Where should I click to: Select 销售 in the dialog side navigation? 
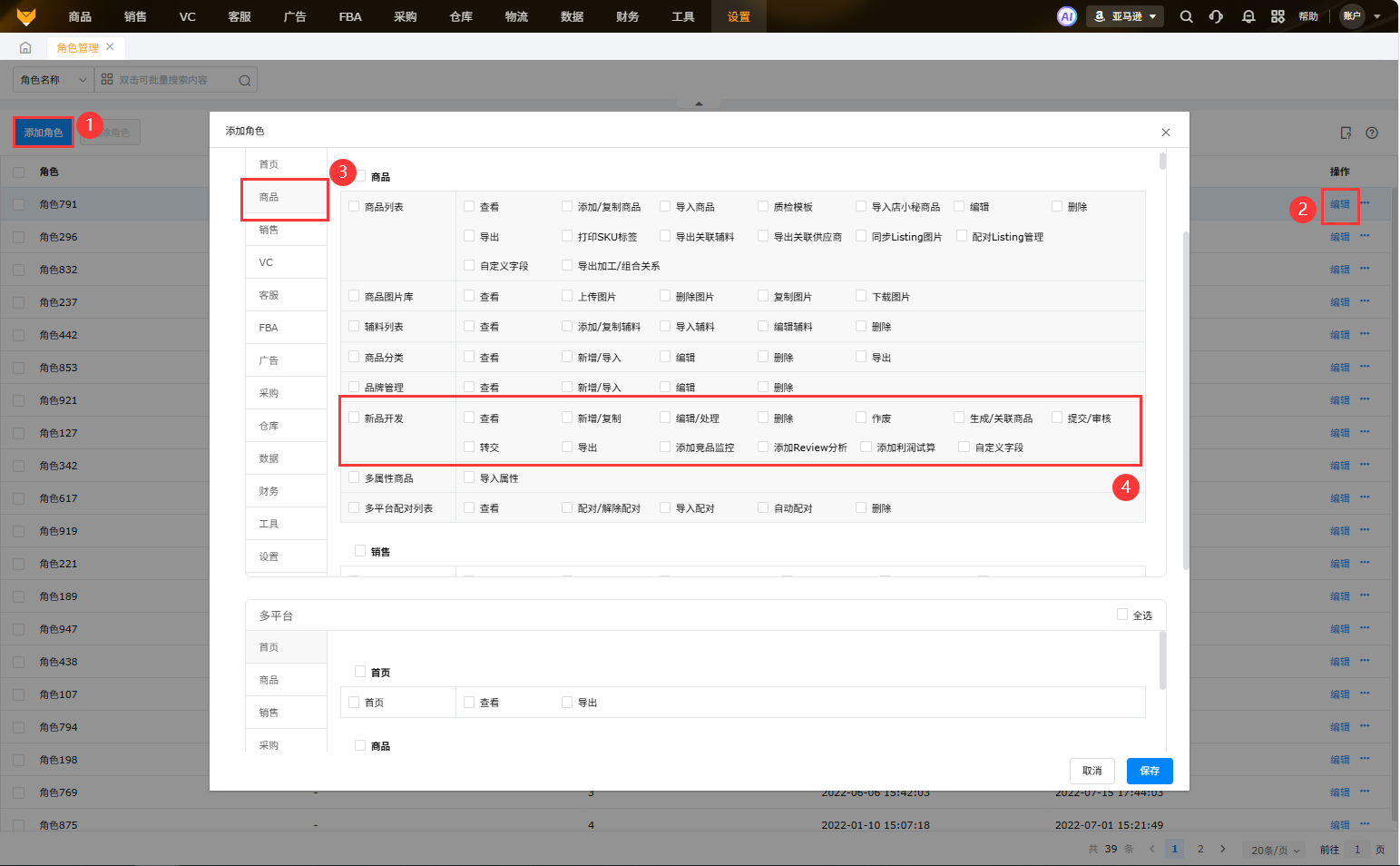pos(269,230)
